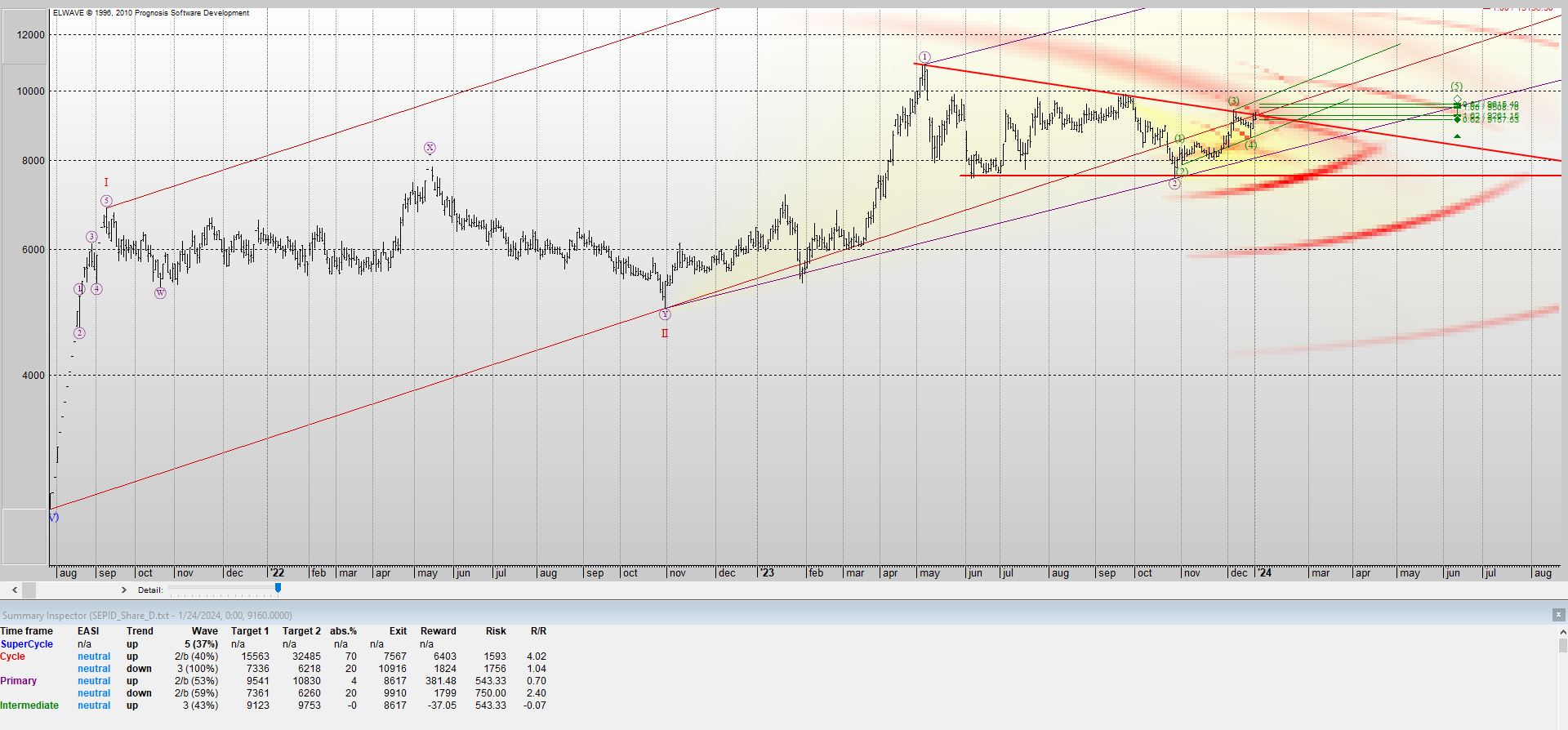
Task: Click the Primary time frame label
Action: tap(19, 681)
